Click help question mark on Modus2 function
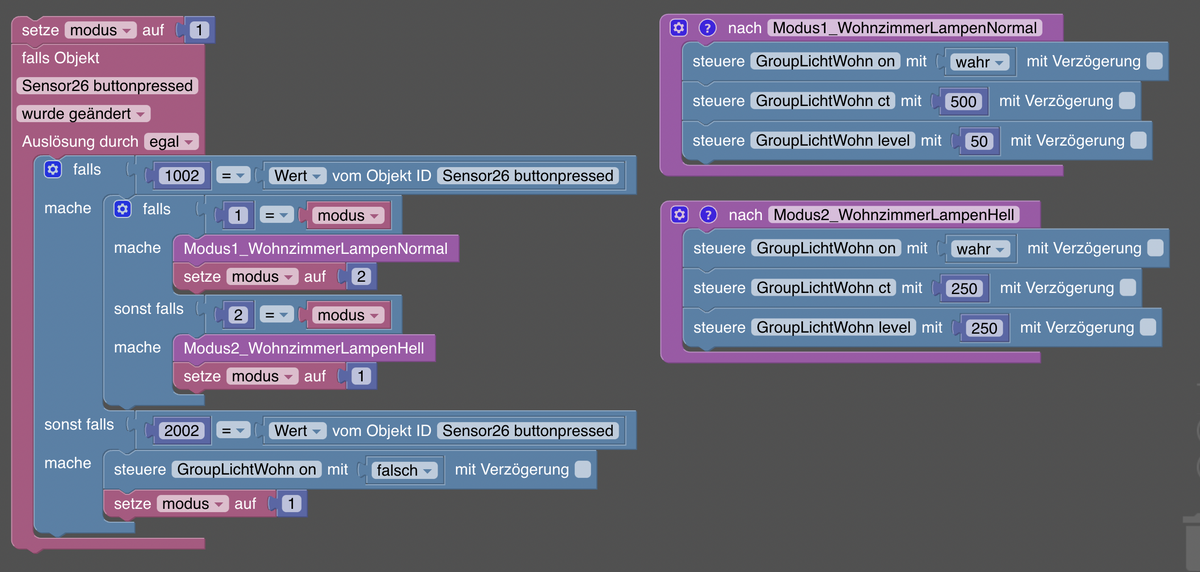Screen dimensions: 1200x572 [708, 214]
